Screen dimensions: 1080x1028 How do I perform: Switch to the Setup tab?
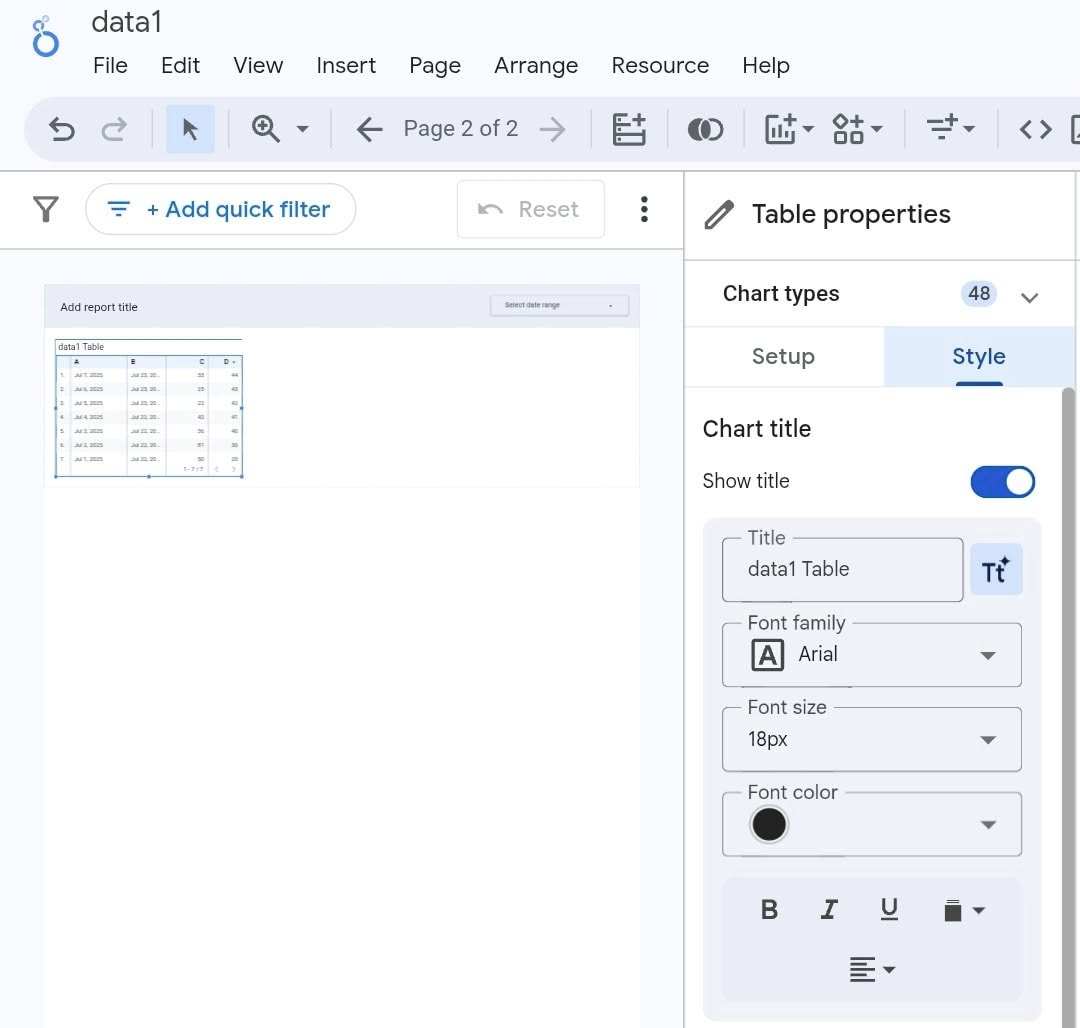click(x=783, y=357)
